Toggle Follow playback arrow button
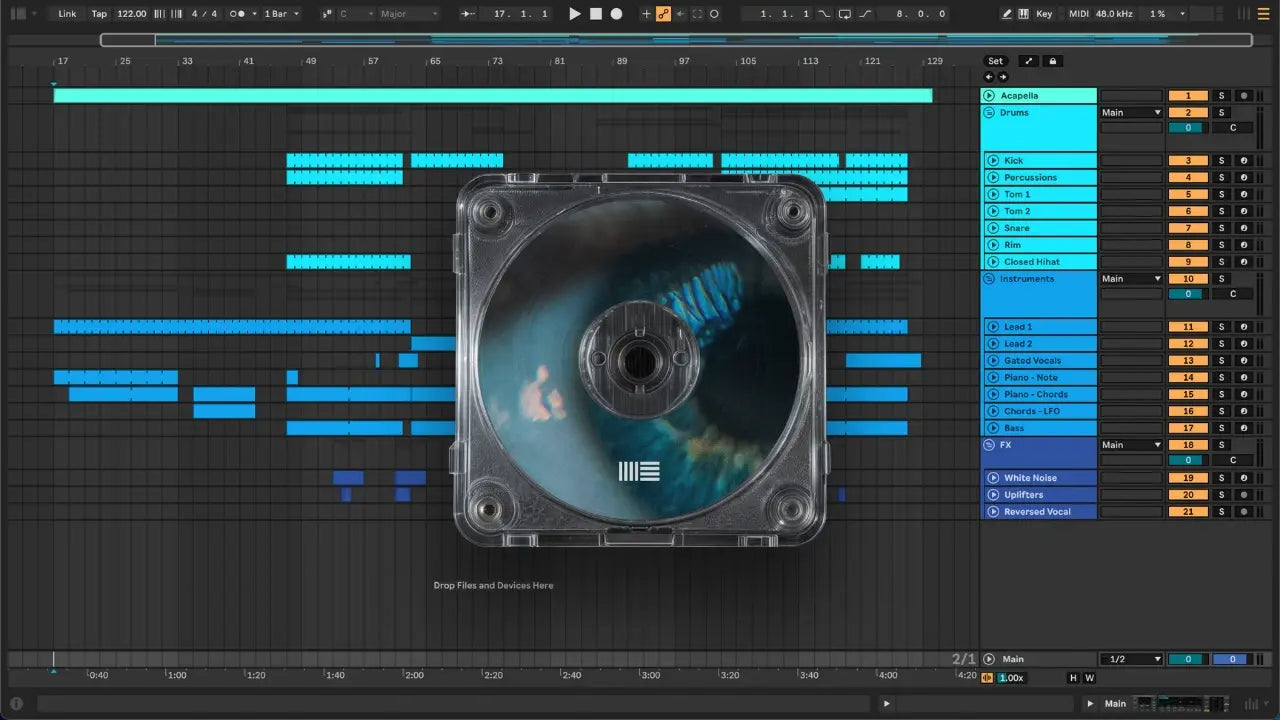This screenshot has height=720, width=1280. tap(468, 14)
